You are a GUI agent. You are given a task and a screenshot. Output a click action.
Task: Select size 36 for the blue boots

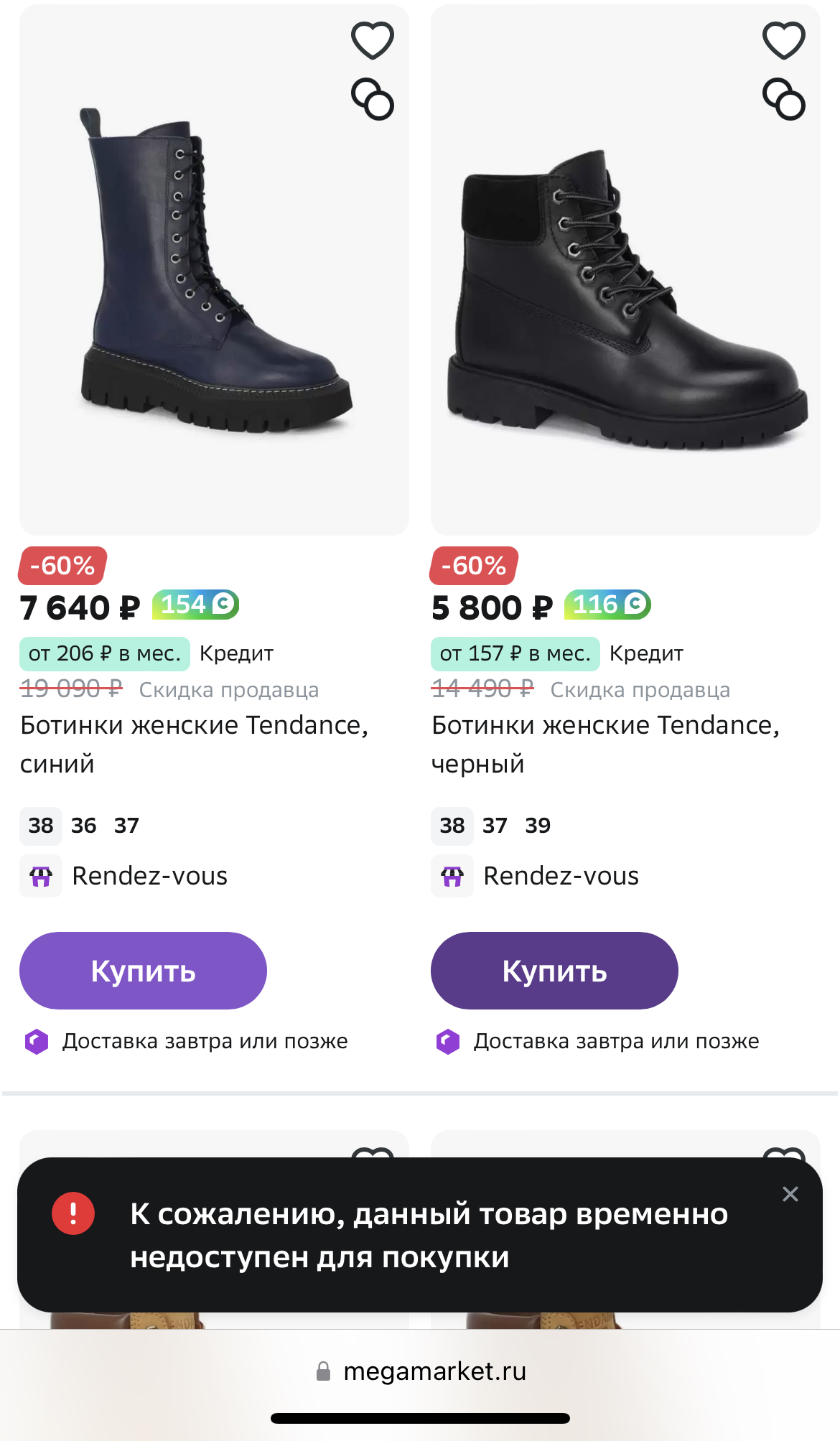(84, 826)
